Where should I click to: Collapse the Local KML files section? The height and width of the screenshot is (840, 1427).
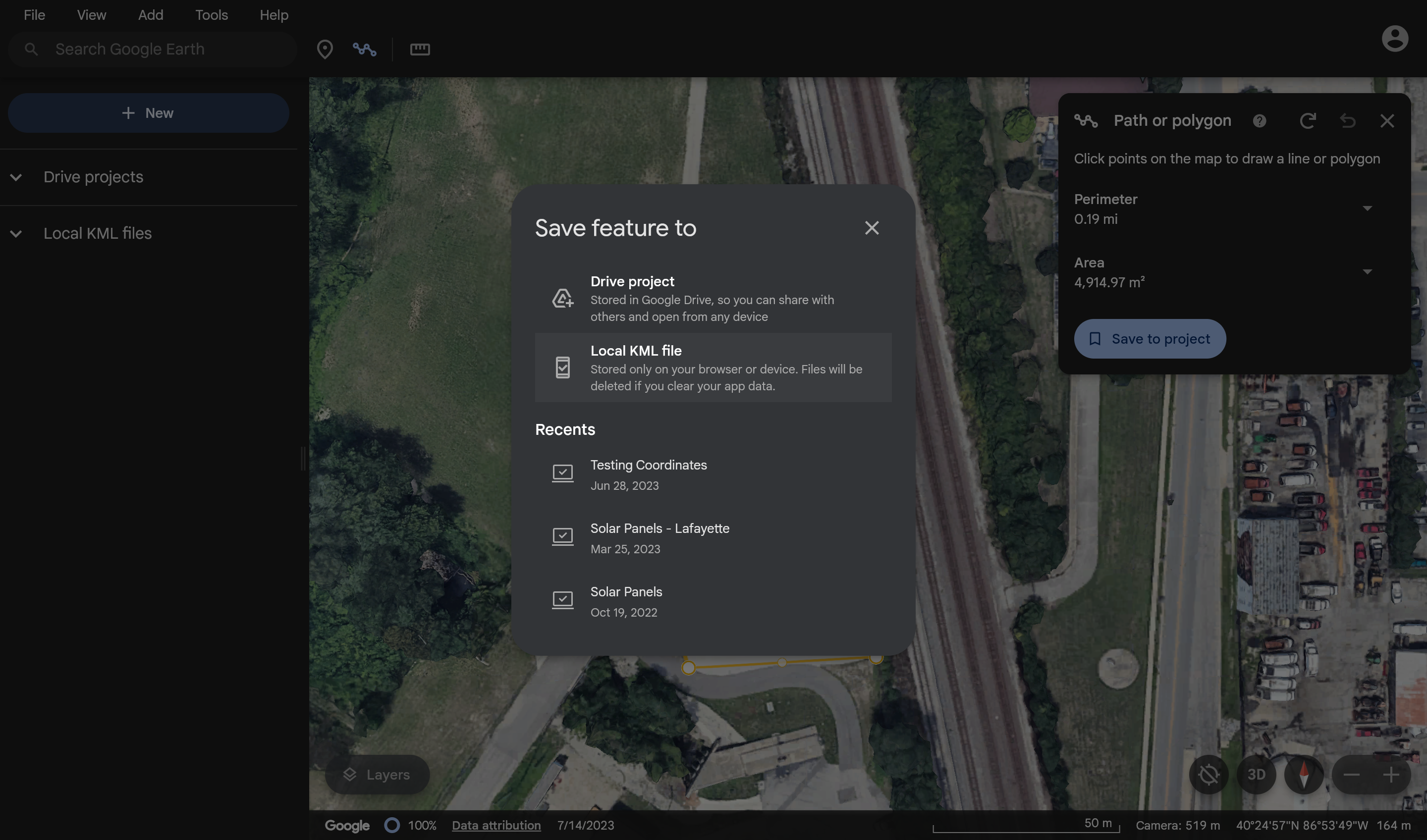pos(16,233)
